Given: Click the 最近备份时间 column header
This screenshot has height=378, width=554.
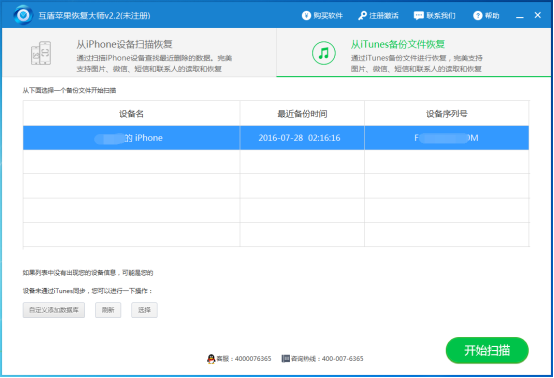Looking at the screenshot, I should 302,113.
